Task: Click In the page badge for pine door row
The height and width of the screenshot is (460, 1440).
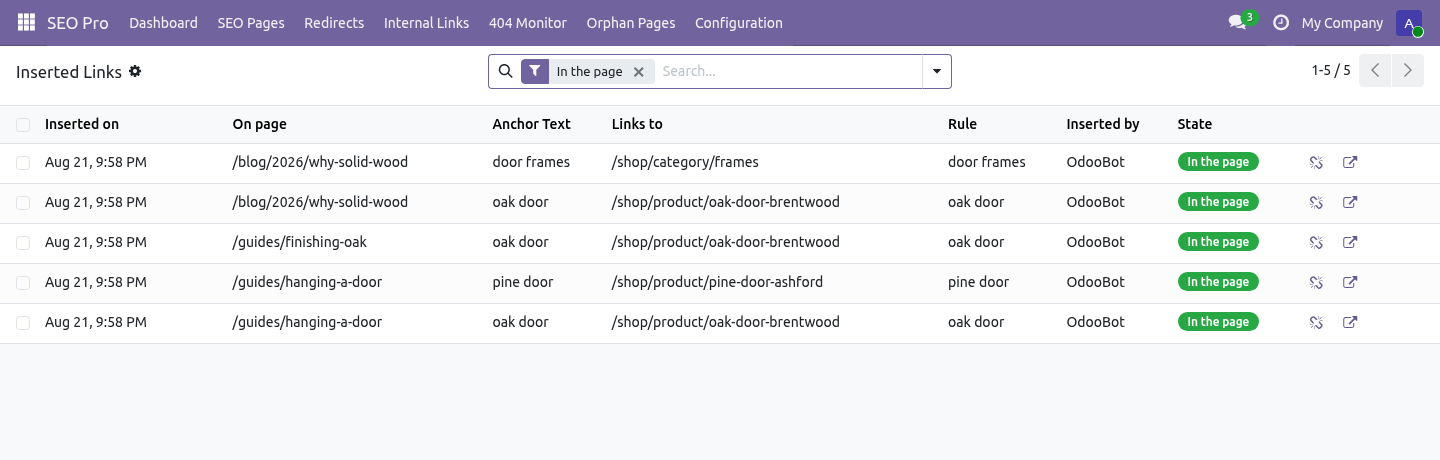Action: point(1218,282)
